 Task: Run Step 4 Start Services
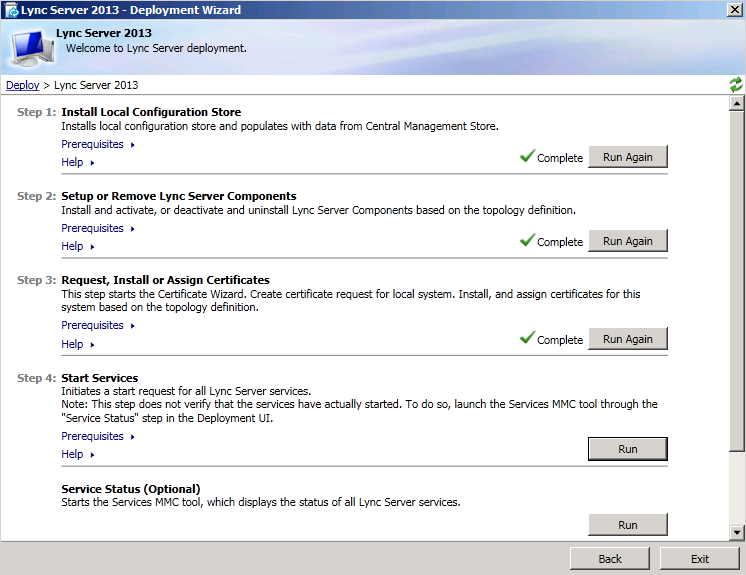628,449
